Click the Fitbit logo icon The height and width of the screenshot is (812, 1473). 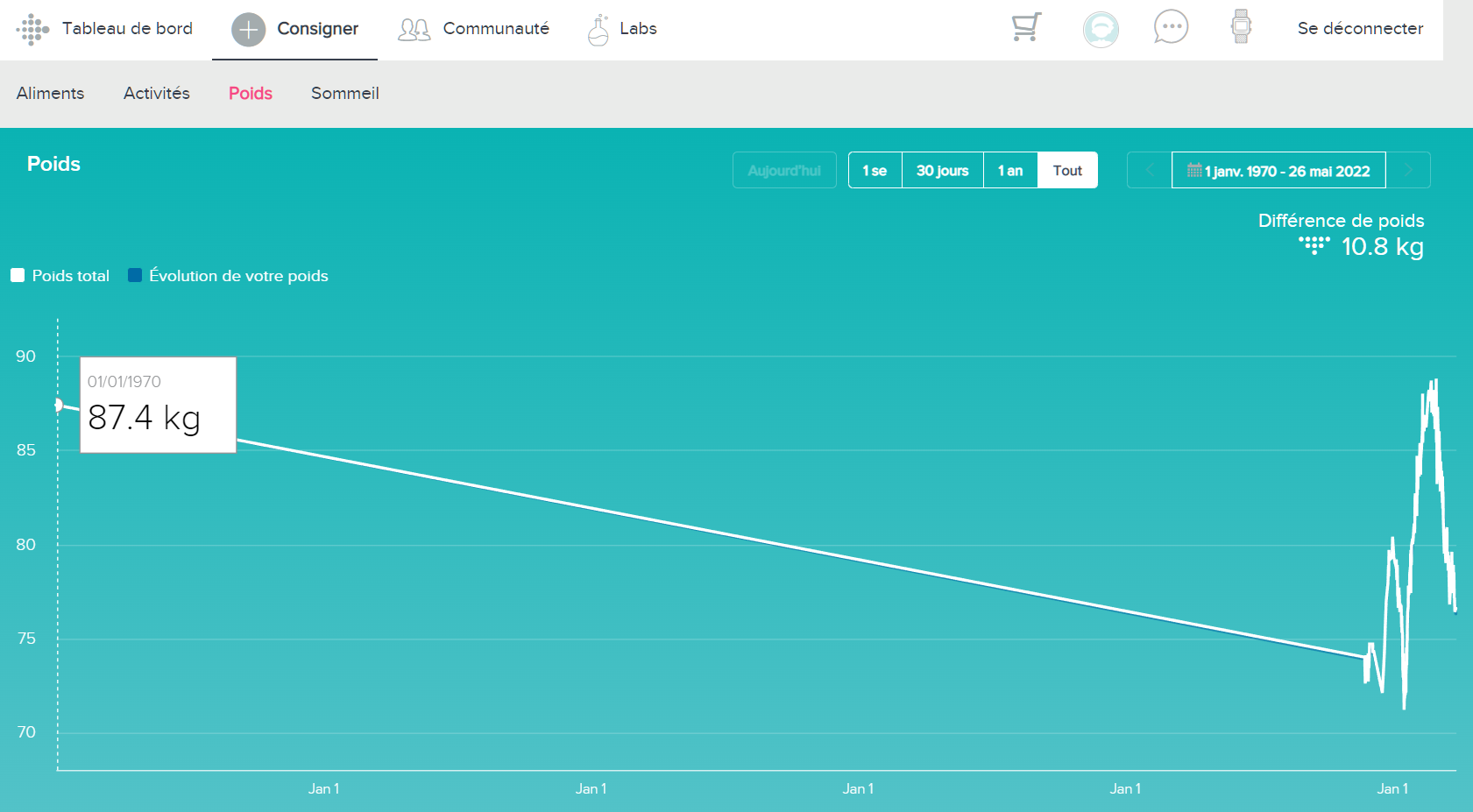coord(32,29)
